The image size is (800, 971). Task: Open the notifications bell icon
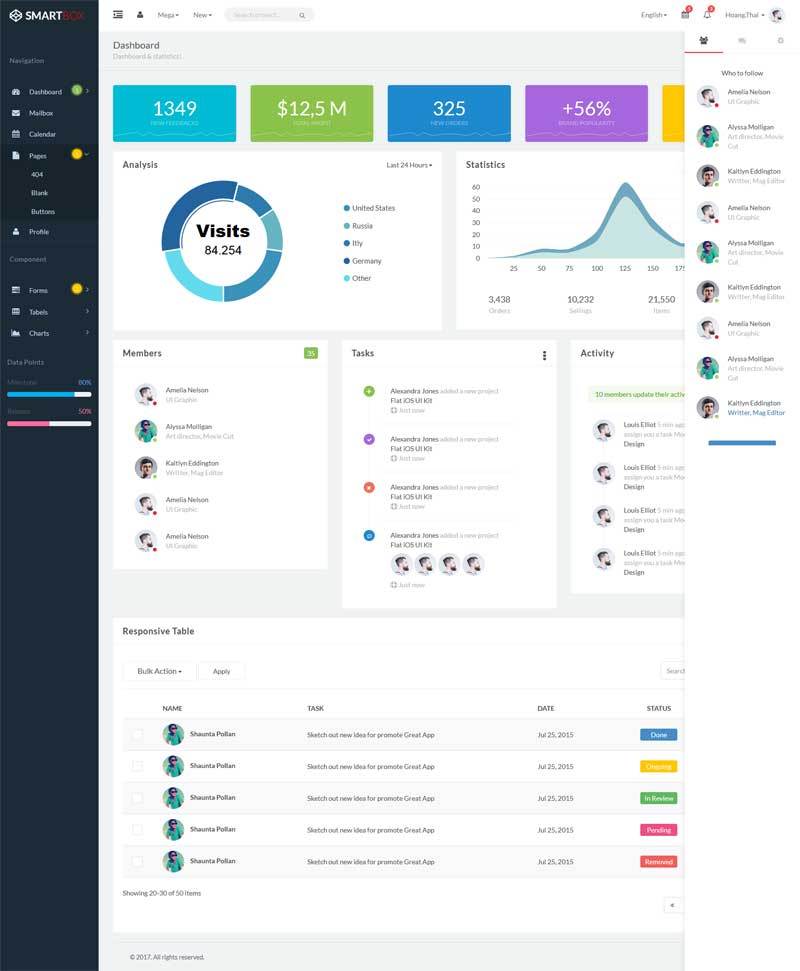[x=707, y=15]
